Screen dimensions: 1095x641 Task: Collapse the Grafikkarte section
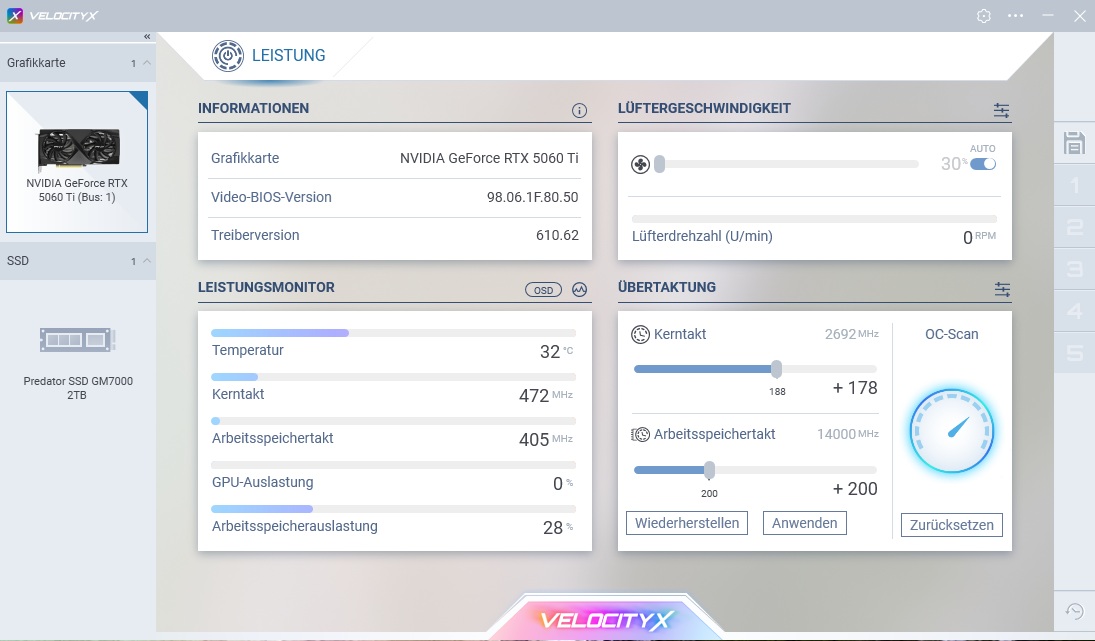[x=147, y=63]
